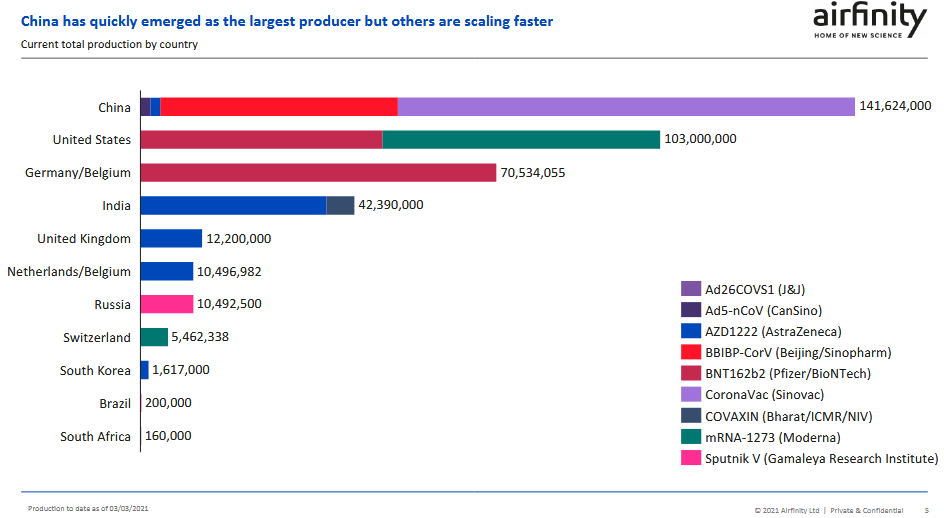944x518 pixels.
Task: Click the Sputnik V (Gamaleya Research Institute) legend label
Action: pos(822,458)
